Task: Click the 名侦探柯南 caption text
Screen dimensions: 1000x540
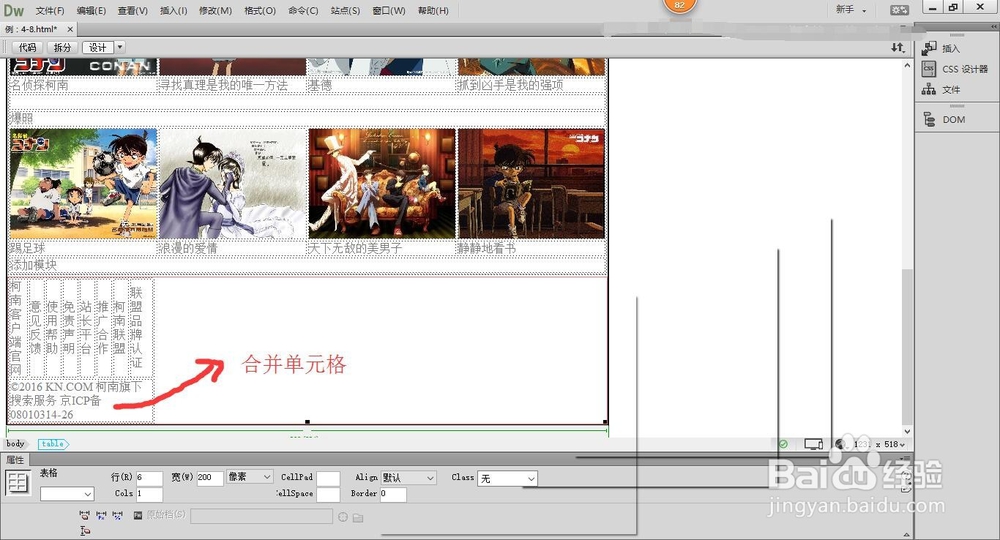Action: coord(39,85)
